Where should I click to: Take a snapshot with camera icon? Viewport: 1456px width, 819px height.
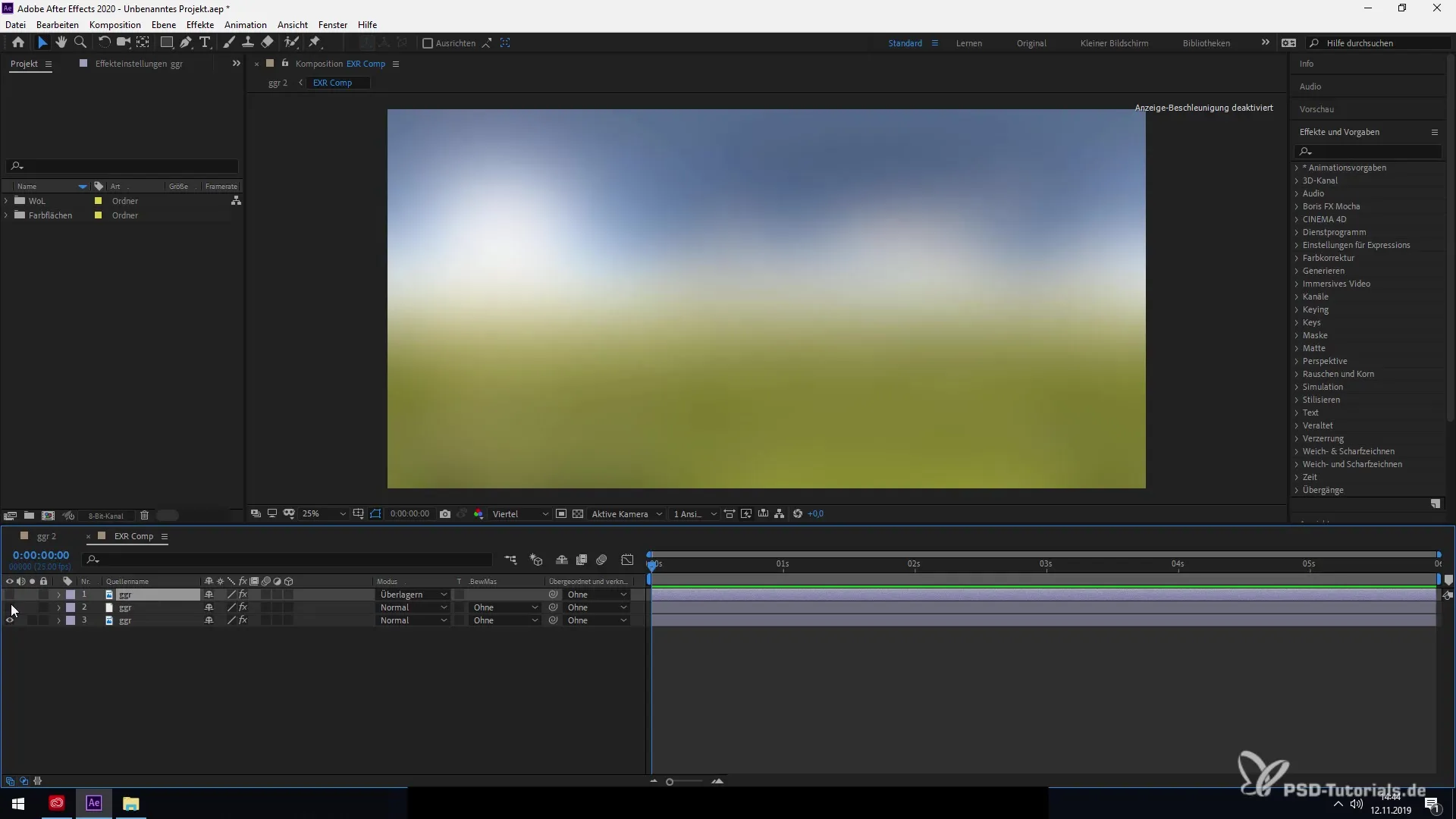tap(445, 513)
